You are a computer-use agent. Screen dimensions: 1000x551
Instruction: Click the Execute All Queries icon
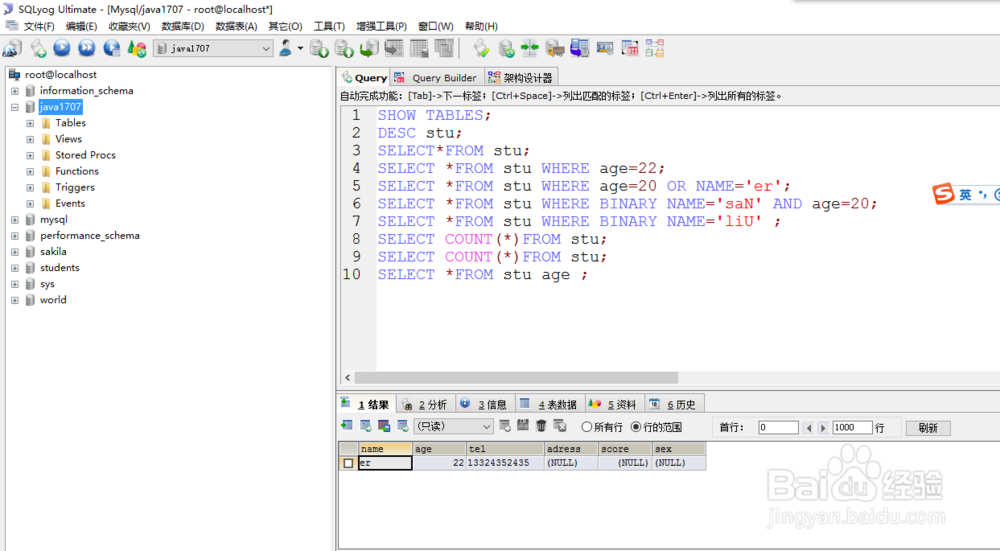(x=86, y=48)
